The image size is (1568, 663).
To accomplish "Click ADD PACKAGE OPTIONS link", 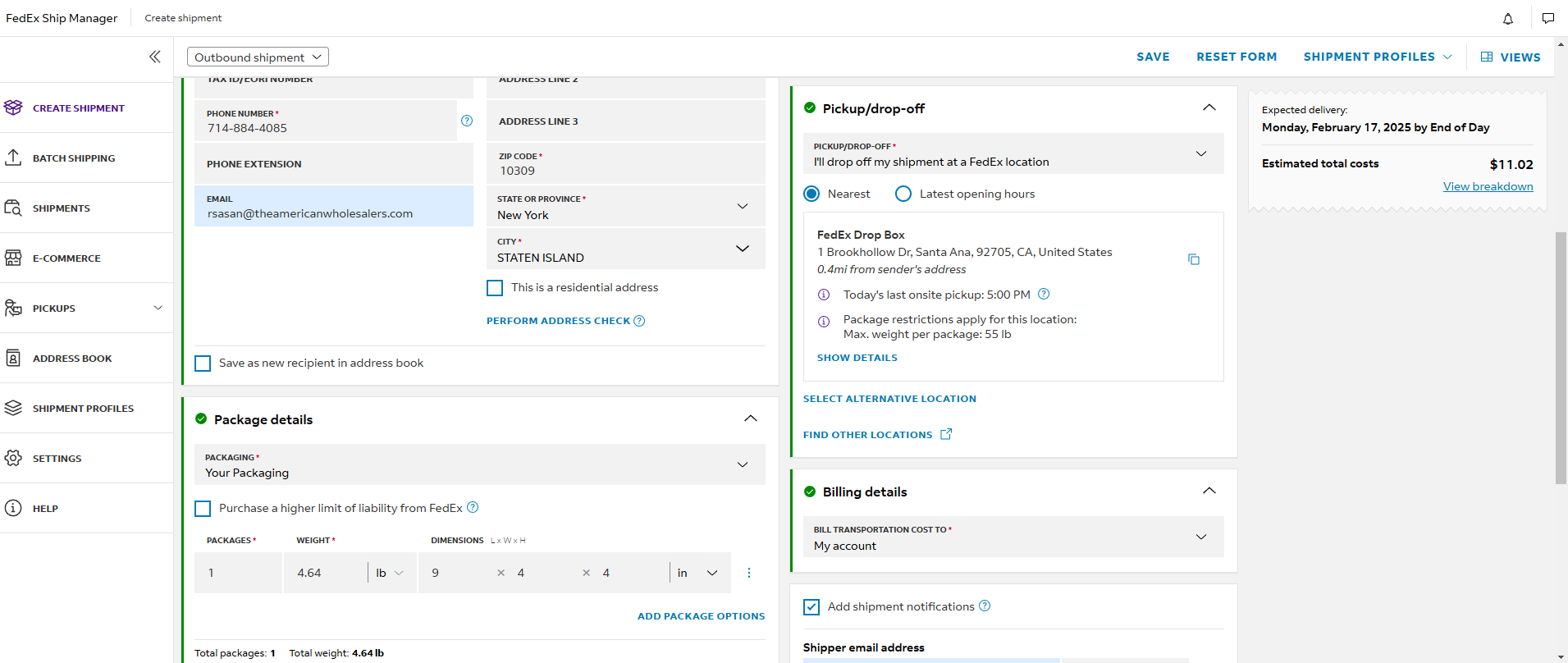I will coord(701,616).
